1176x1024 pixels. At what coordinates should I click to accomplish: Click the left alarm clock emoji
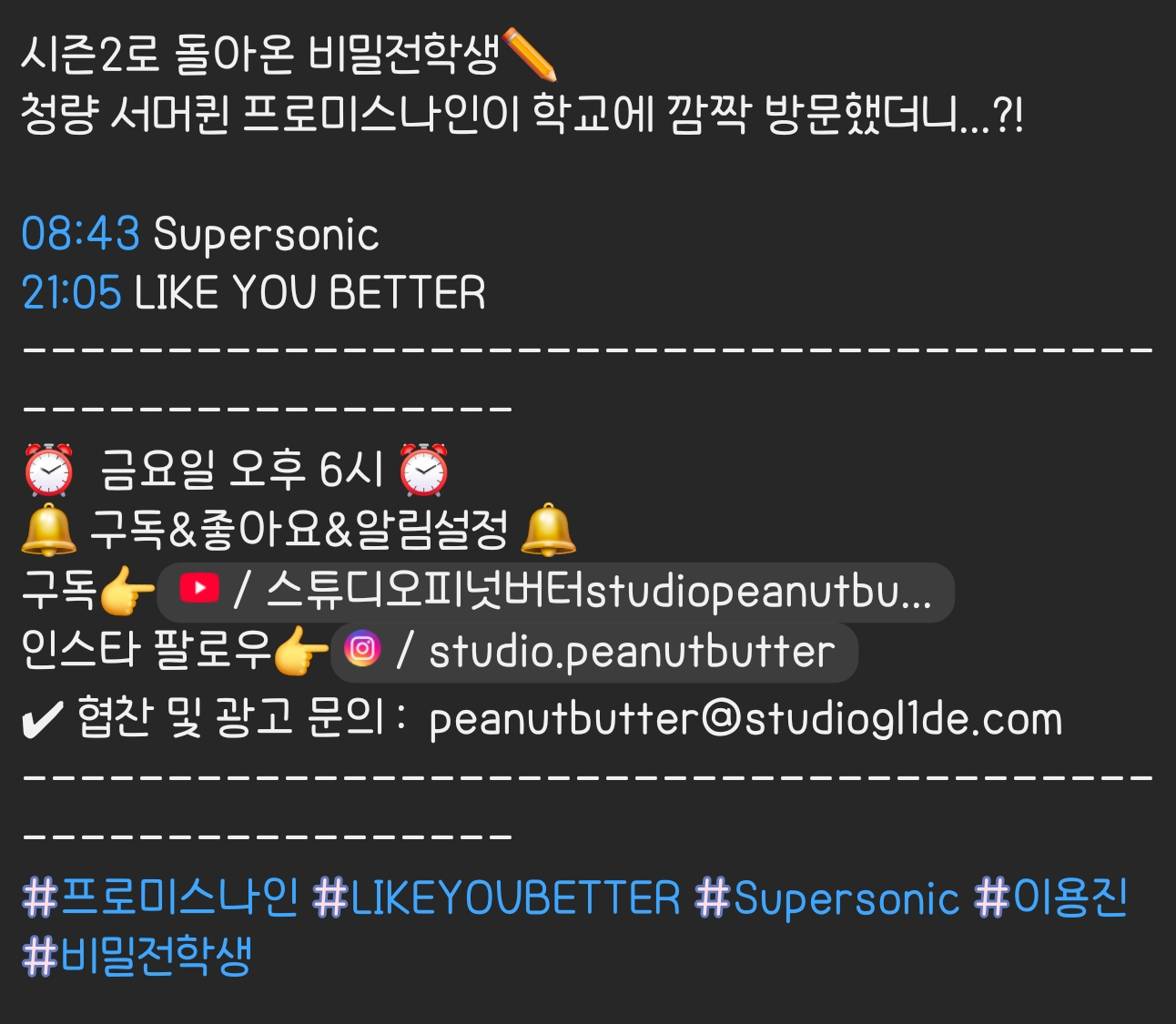49,470
